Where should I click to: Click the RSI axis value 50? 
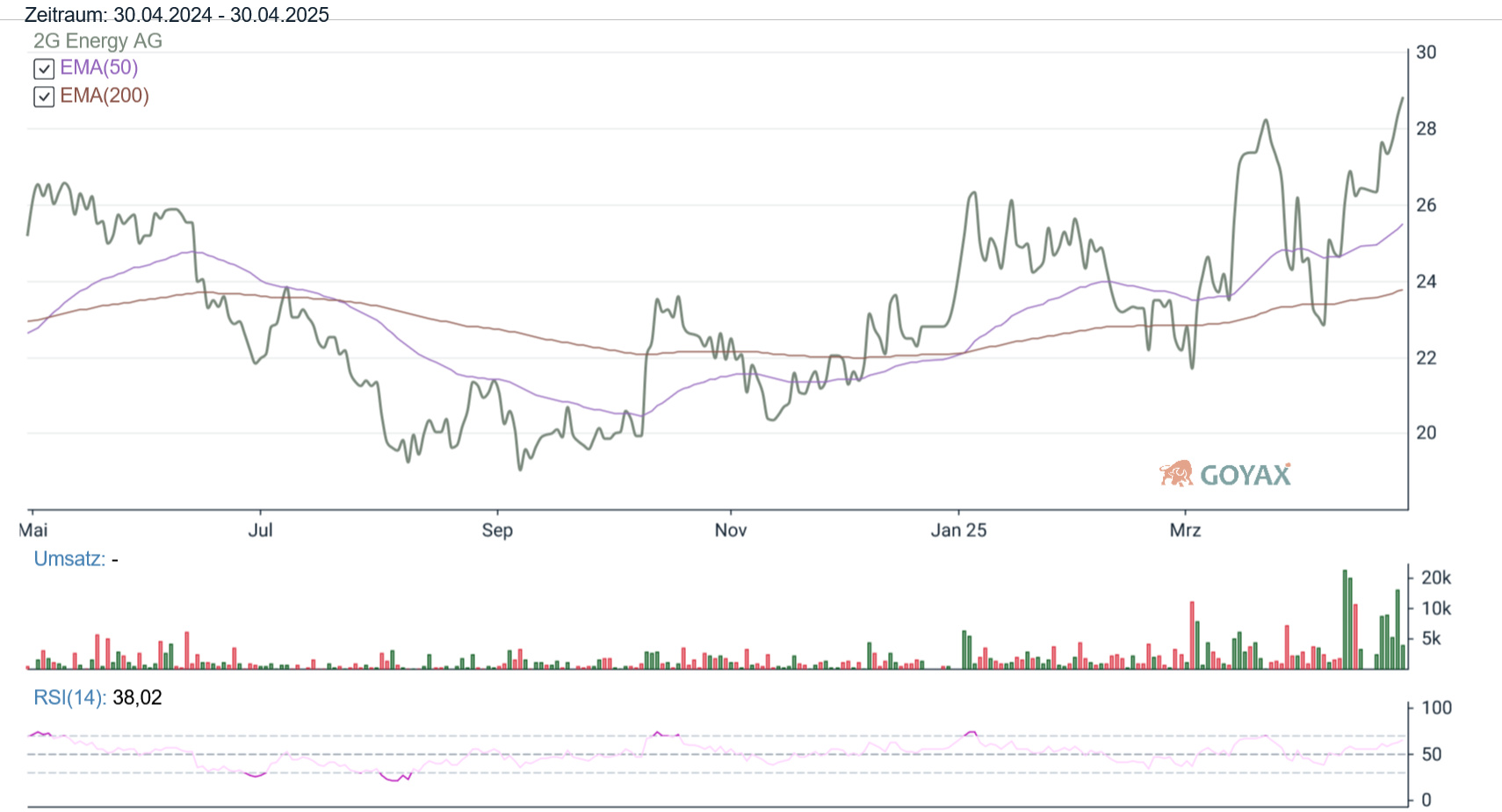click(1432, 754)
